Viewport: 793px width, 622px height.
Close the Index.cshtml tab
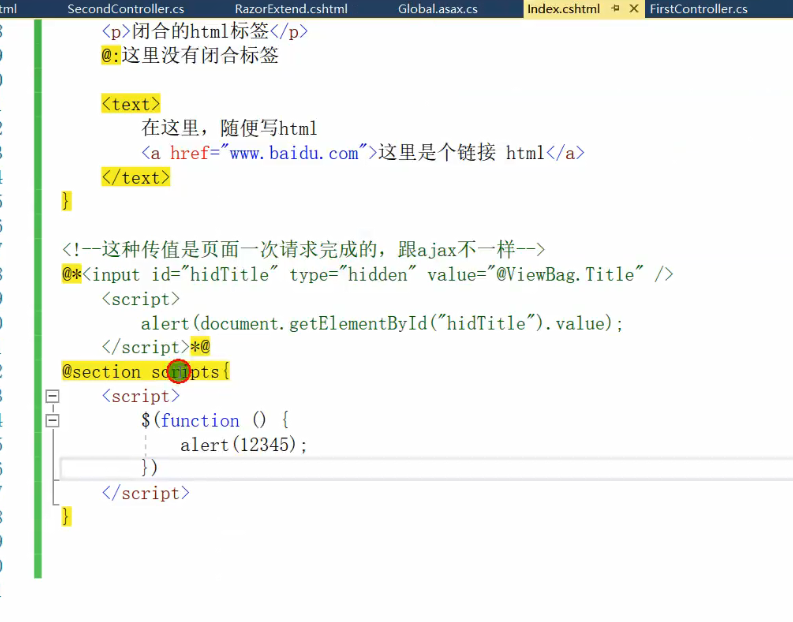(634, 8)
